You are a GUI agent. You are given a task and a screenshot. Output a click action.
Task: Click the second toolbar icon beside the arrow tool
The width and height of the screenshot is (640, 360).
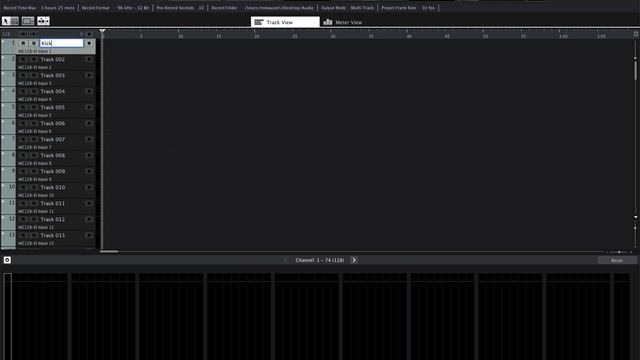pos(28,21)
